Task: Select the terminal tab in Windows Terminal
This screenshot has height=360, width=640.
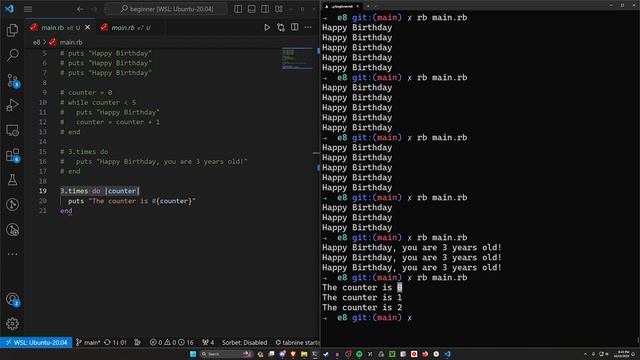Action: pyautogui.click(x=342, y=6)
